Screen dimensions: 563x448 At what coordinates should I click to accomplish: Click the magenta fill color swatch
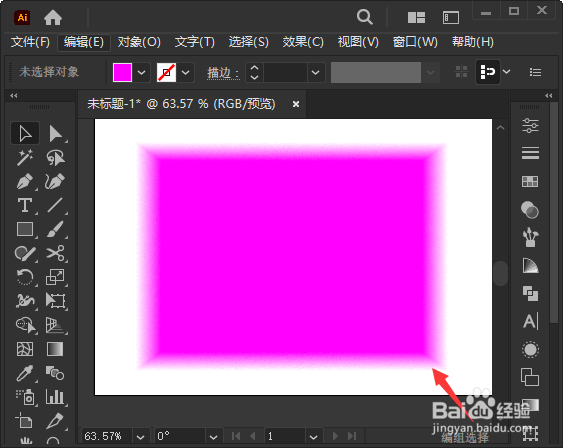coord(122,73)
